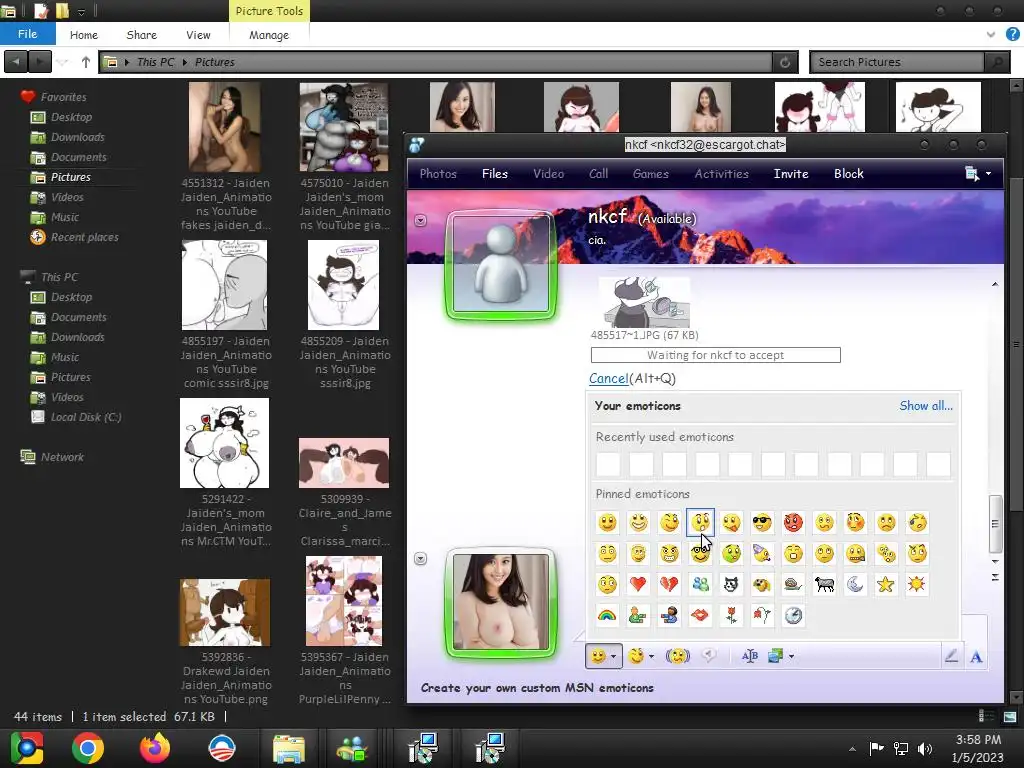Open the Files menu in chat

[494, 174]
